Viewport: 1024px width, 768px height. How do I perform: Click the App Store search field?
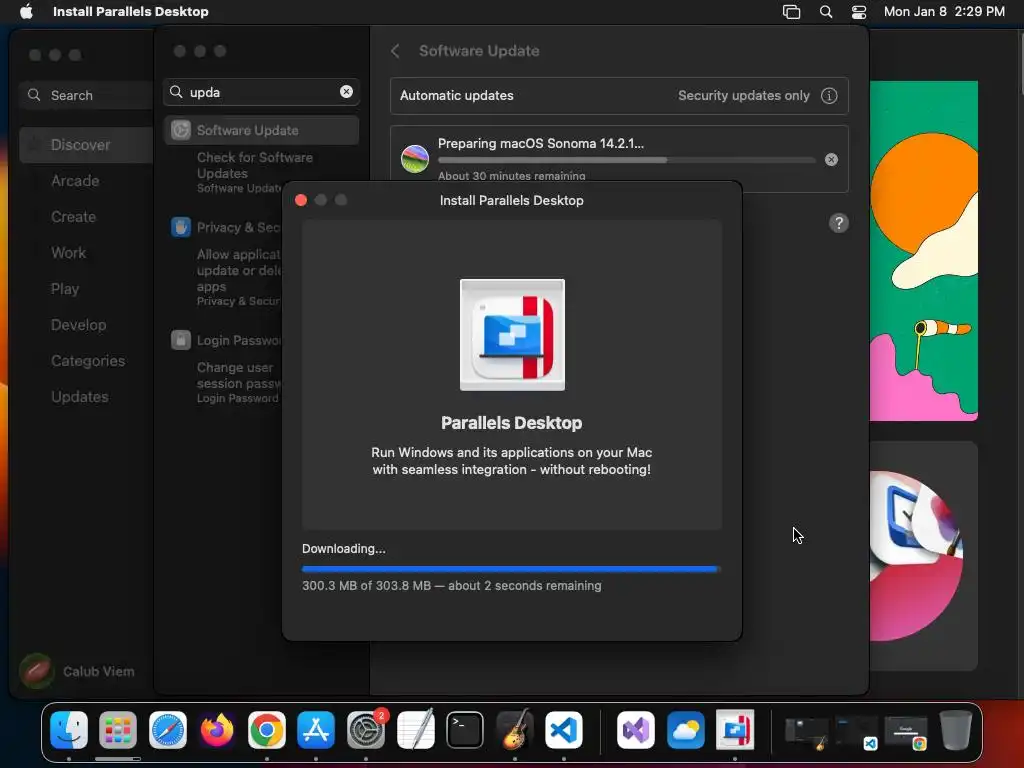click(x=86, y=95)
